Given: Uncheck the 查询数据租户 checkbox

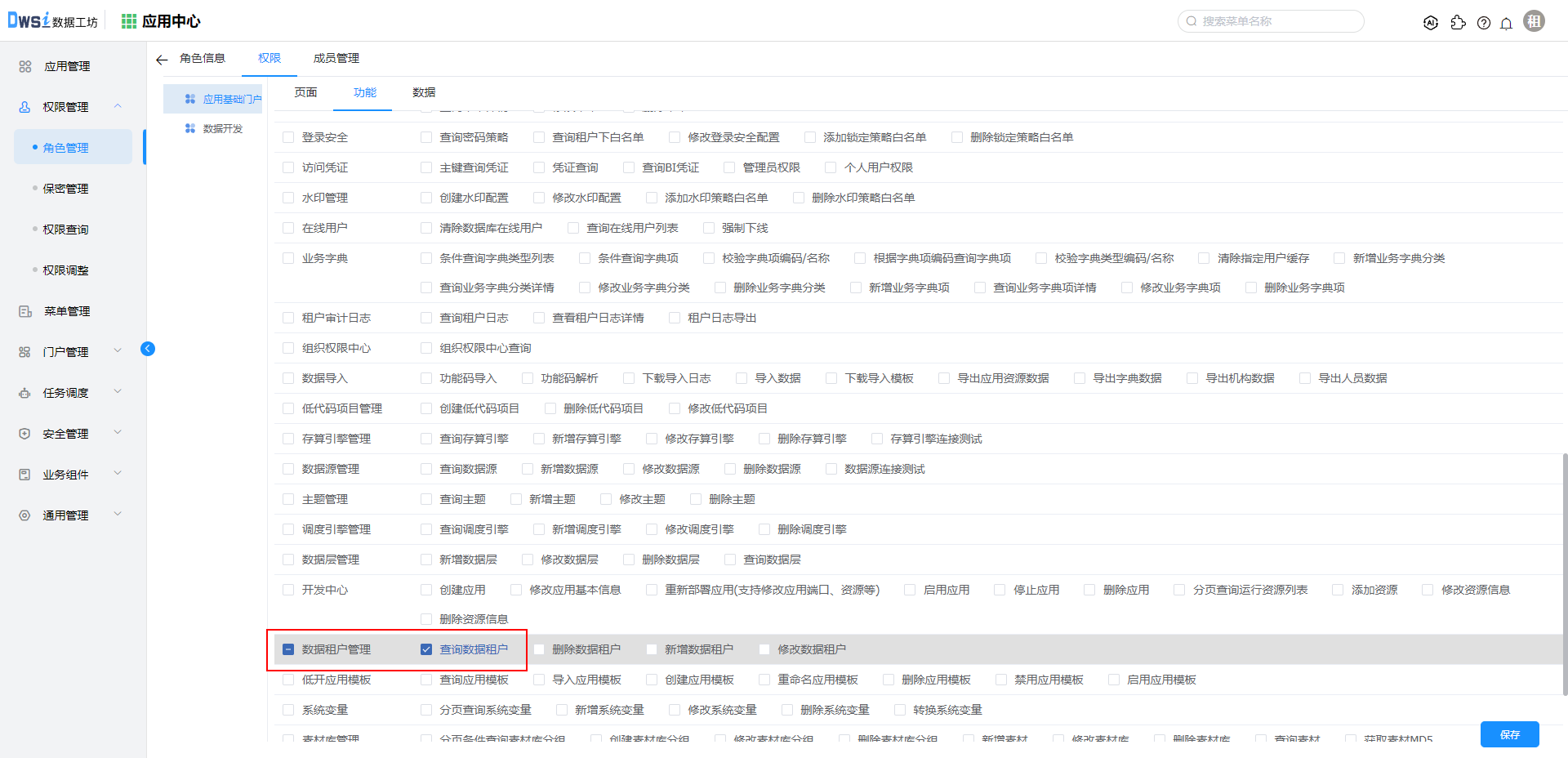Looking at the screenshot, I should click(425, 649).
